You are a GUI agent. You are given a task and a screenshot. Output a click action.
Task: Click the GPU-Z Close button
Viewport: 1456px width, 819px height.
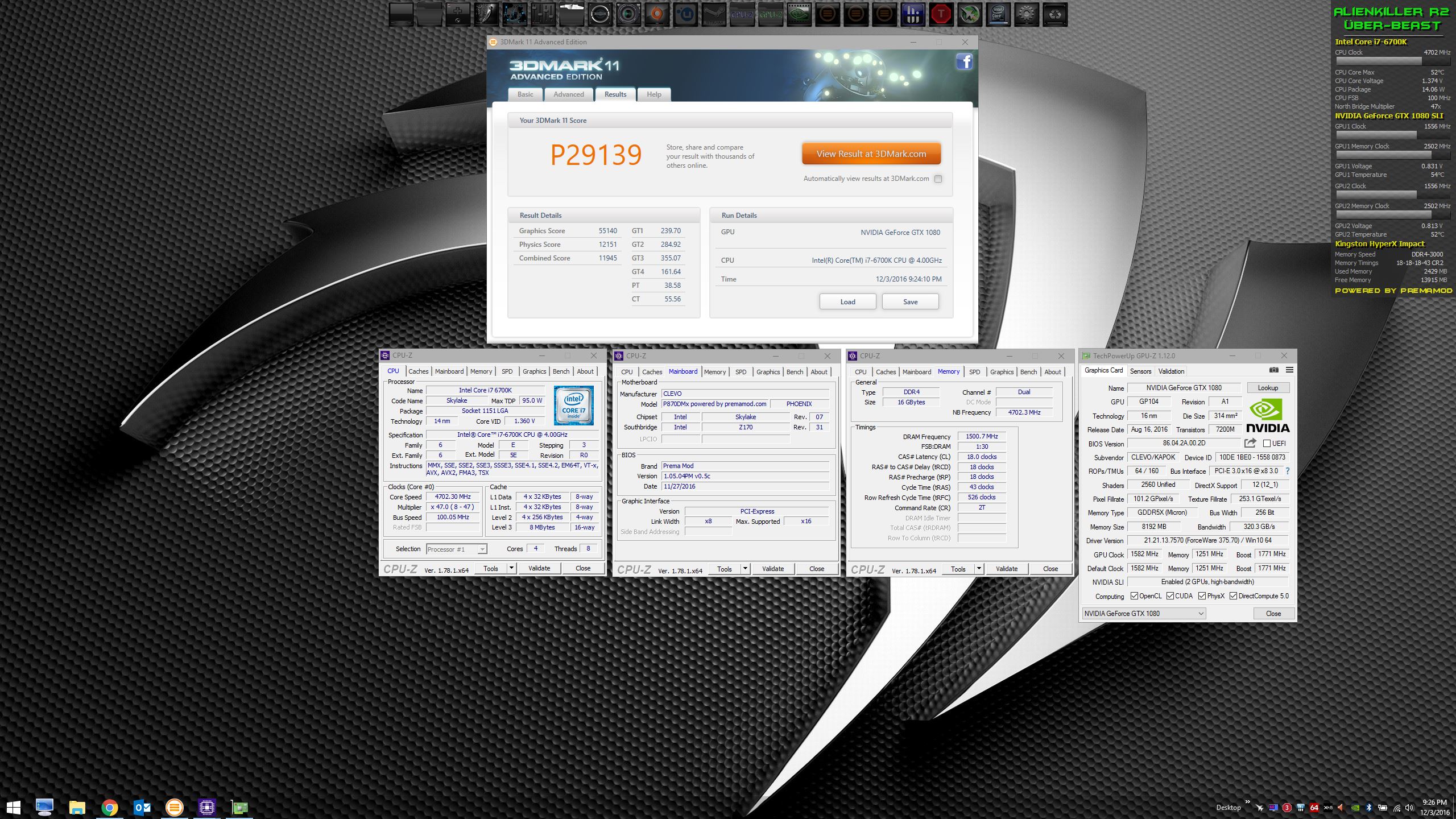click(x=1273, y=613)
